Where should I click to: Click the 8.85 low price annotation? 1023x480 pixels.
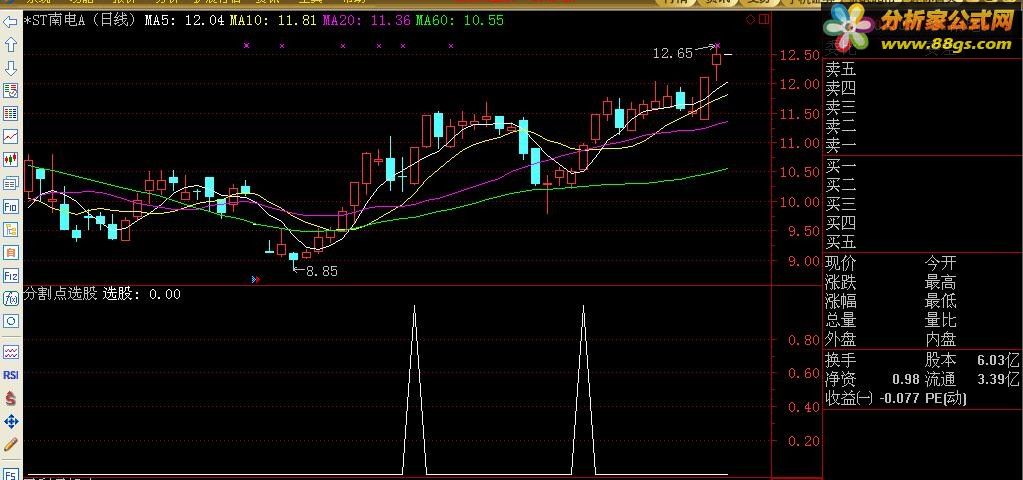click(x=322, y=271)
